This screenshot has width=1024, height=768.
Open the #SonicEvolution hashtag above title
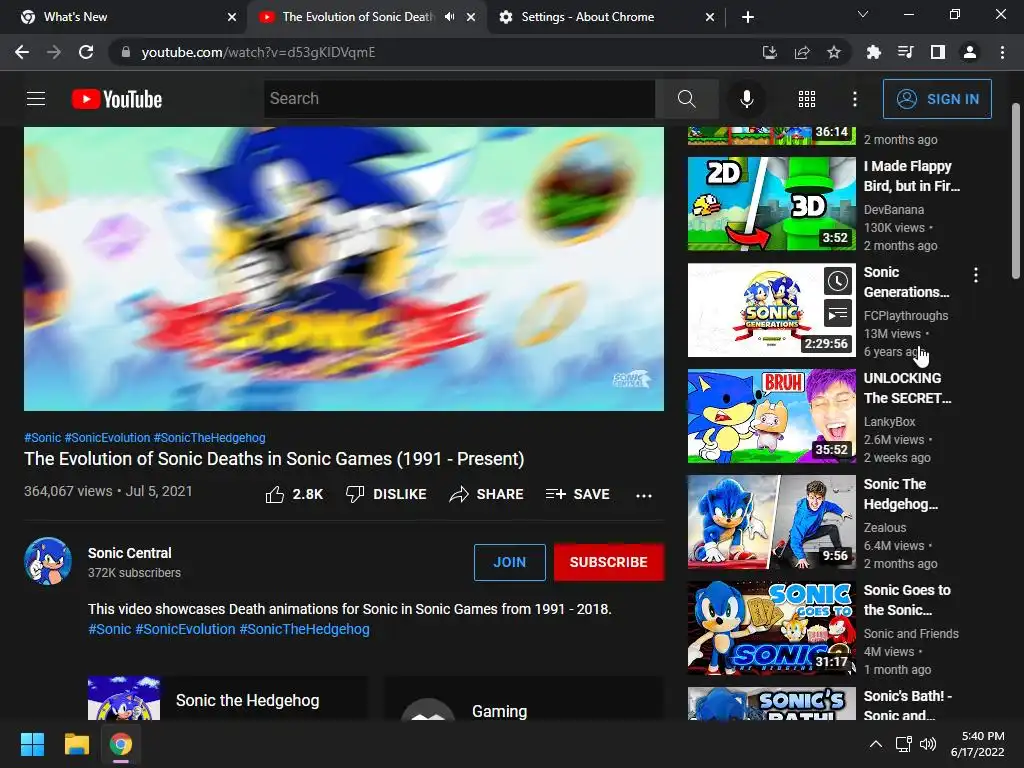pyautogui.click(x=107, y=438)
